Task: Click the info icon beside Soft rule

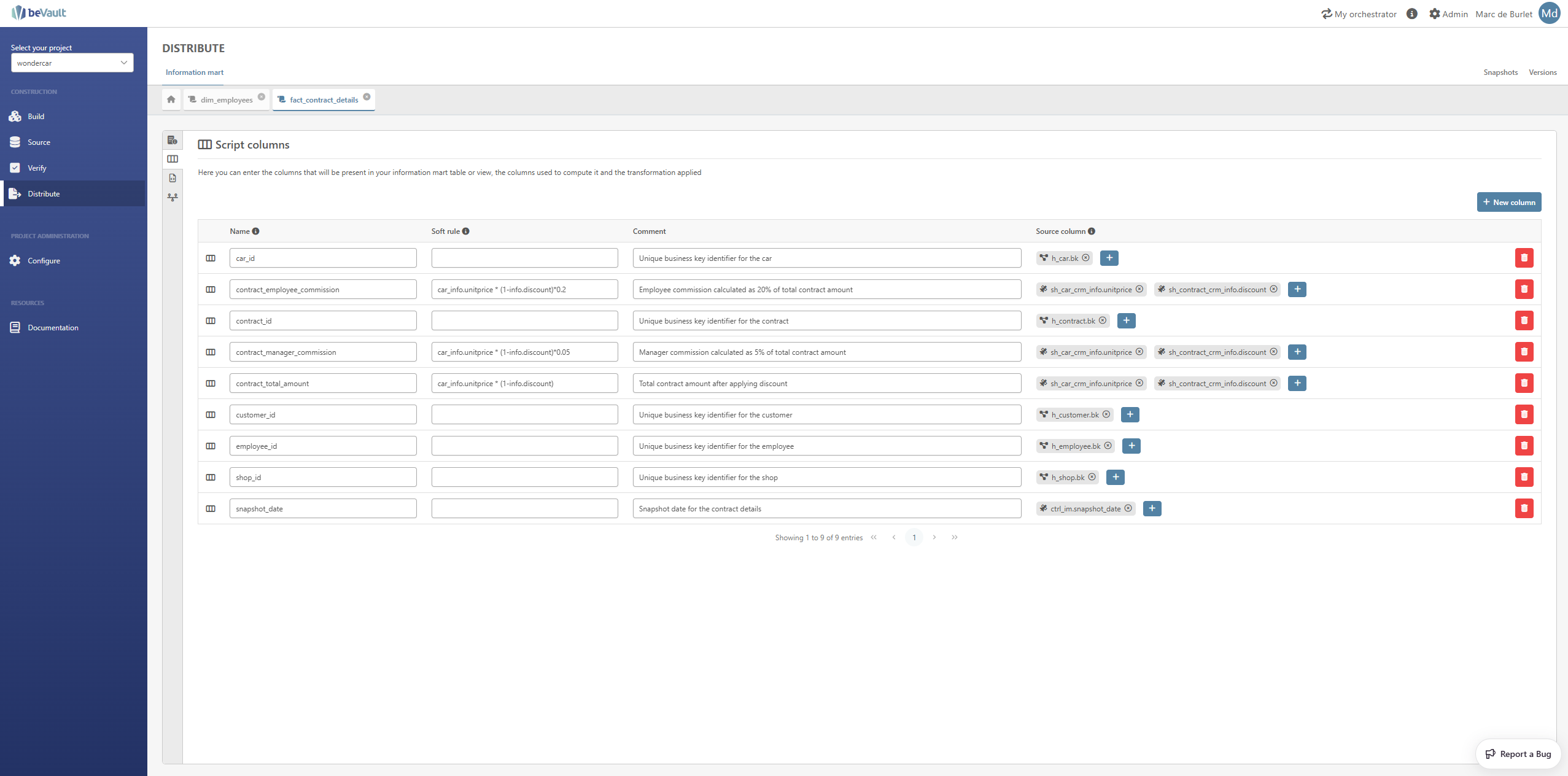Action: (466, 231)
